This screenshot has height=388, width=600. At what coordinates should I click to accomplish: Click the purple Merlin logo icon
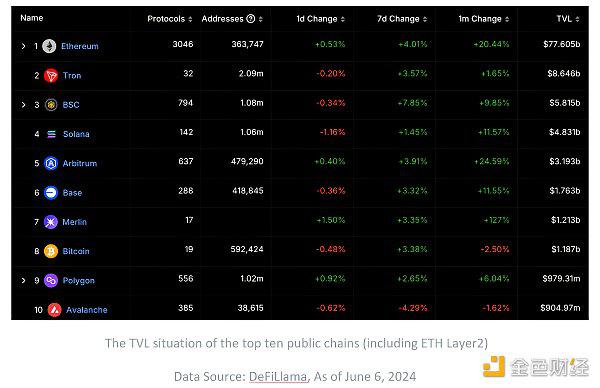pos(51,222)
